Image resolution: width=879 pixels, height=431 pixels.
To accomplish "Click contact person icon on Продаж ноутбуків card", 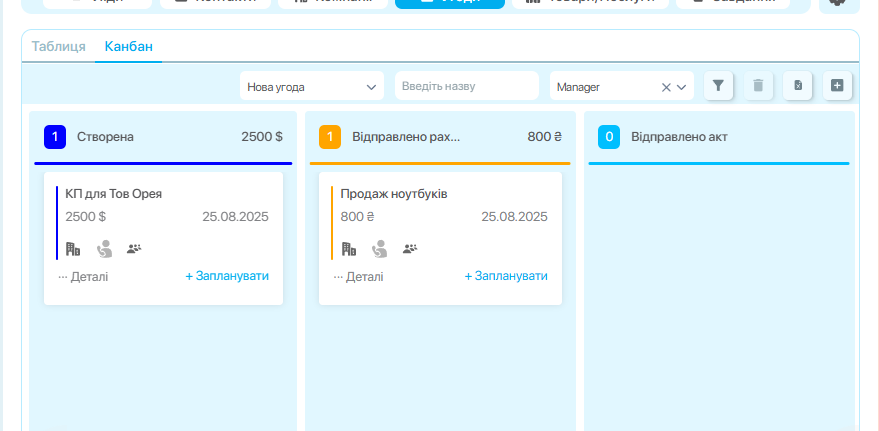I will point(379,249).
